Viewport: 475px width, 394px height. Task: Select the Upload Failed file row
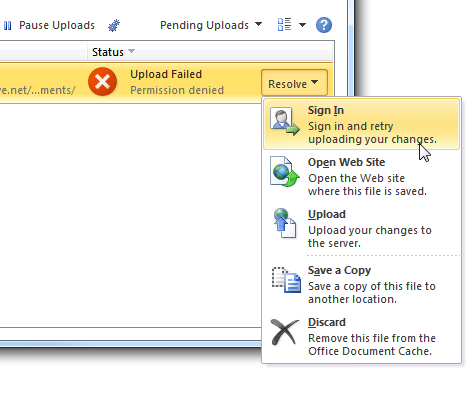click(166, 83)
